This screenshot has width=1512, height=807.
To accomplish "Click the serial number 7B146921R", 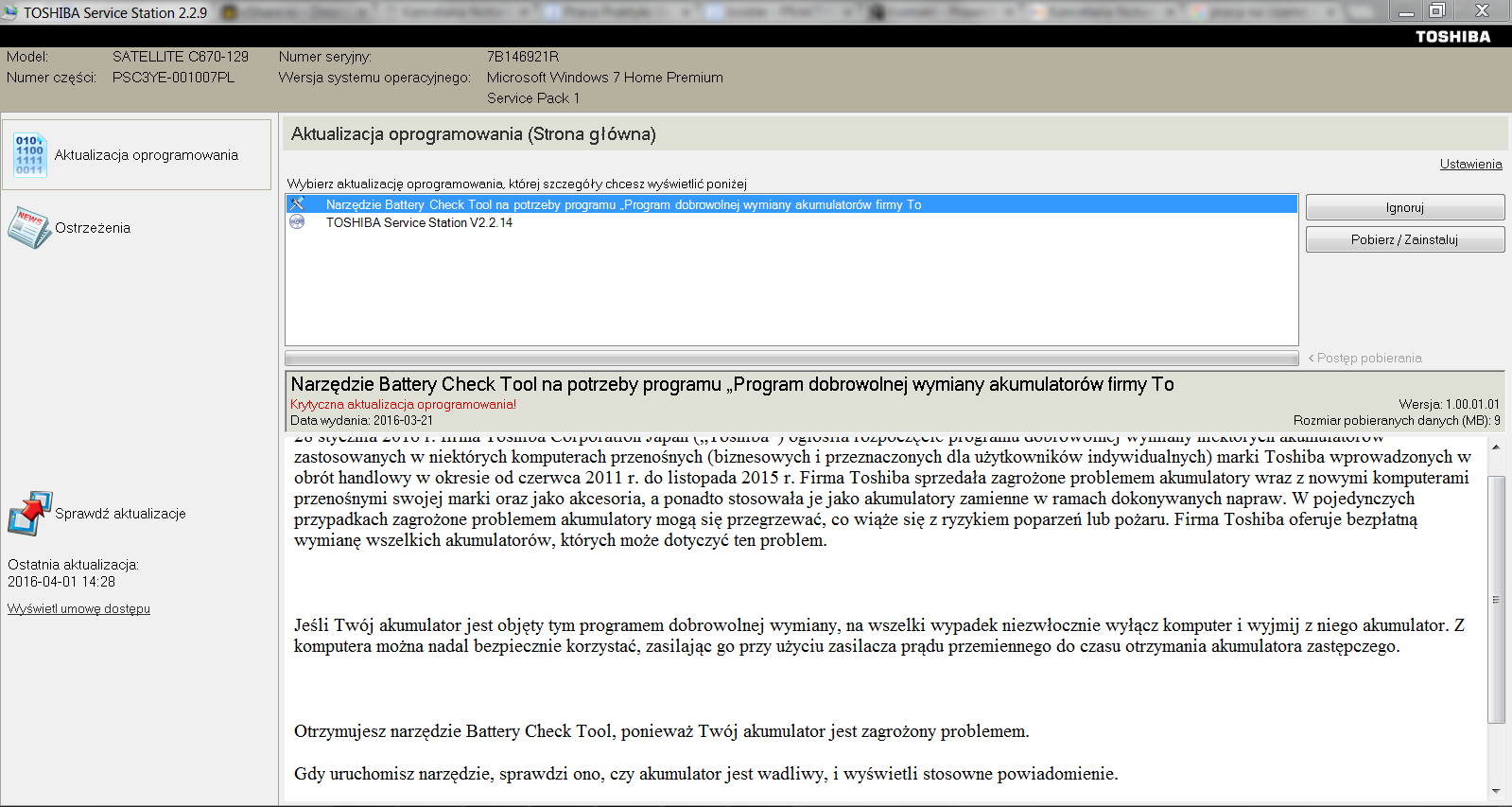I will coord(523,57).
